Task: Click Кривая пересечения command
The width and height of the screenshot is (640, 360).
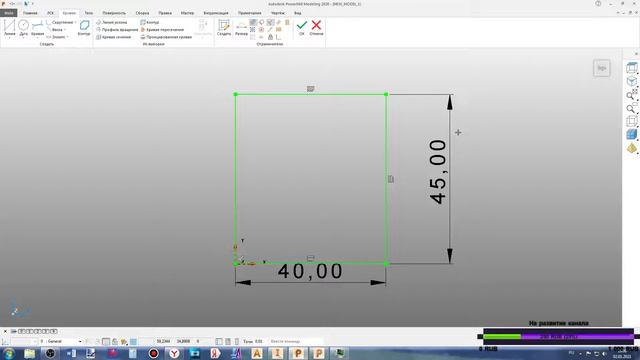Action: (x=162, y=30)
